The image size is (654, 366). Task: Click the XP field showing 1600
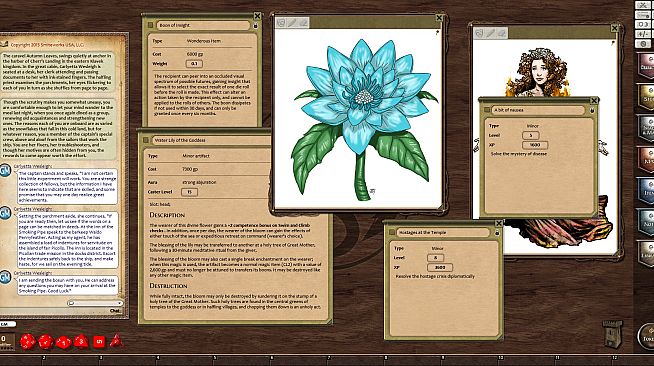(x=535, y=145)
